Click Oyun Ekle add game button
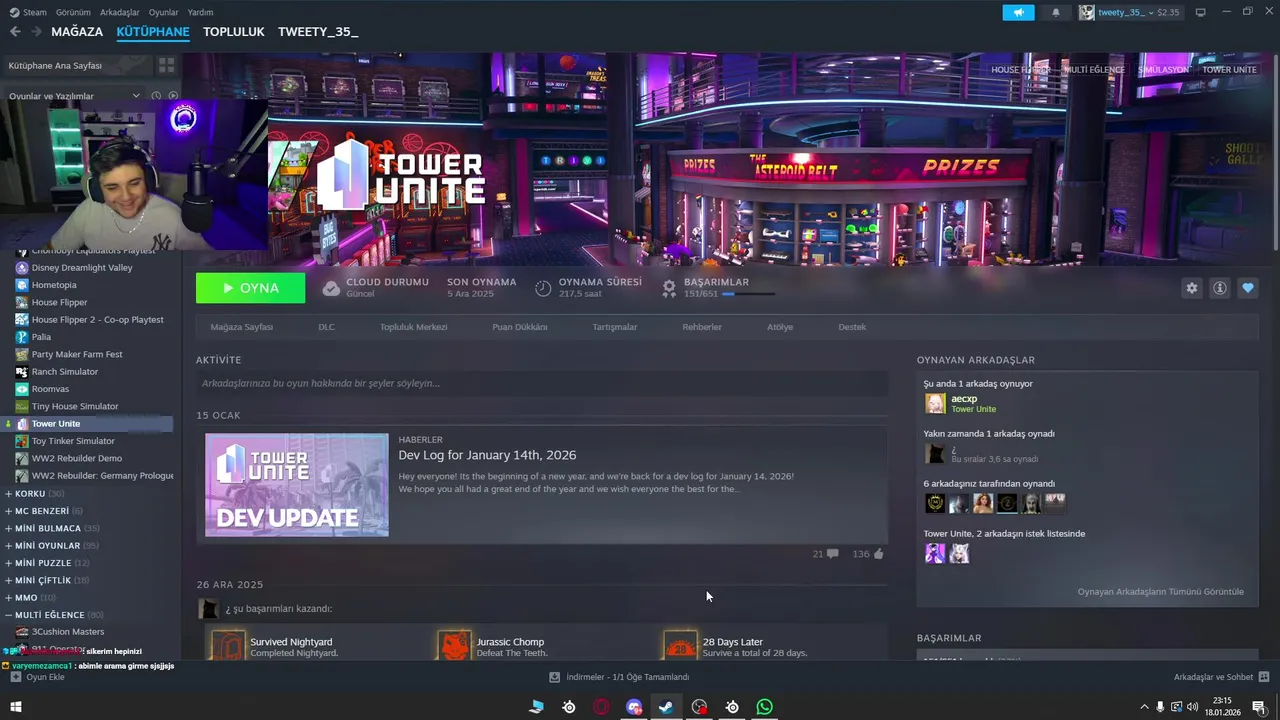This screenshot has height=720, width=1280. click(38, 677)
